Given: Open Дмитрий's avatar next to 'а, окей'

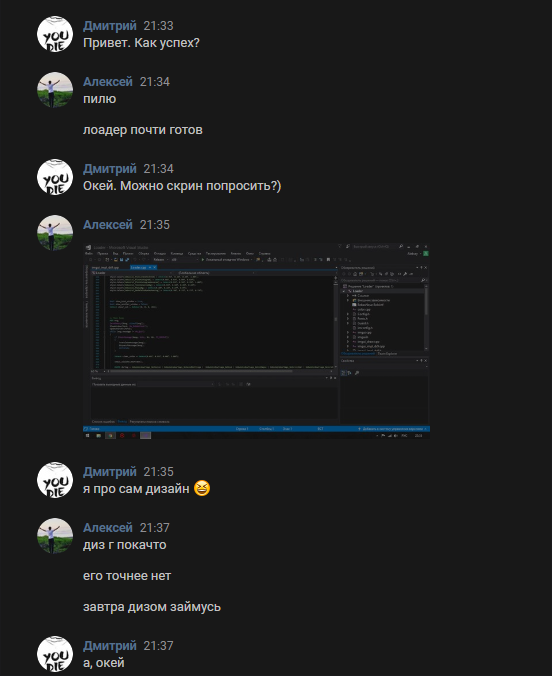Looking at the screenshot, I should [55, 654].
